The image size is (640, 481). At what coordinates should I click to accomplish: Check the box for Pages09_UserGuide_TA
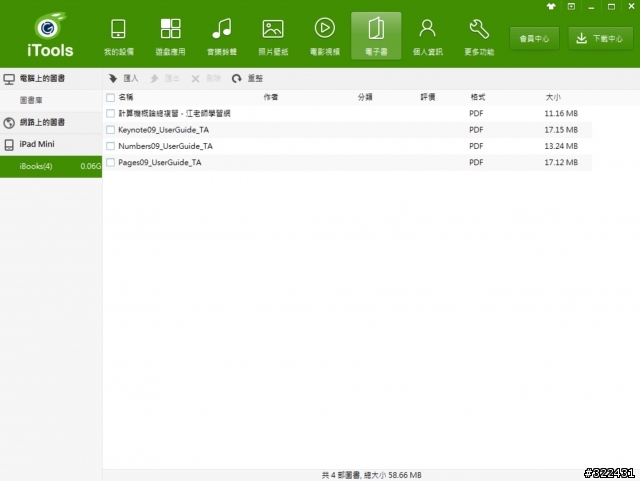[x=110, y=163]
